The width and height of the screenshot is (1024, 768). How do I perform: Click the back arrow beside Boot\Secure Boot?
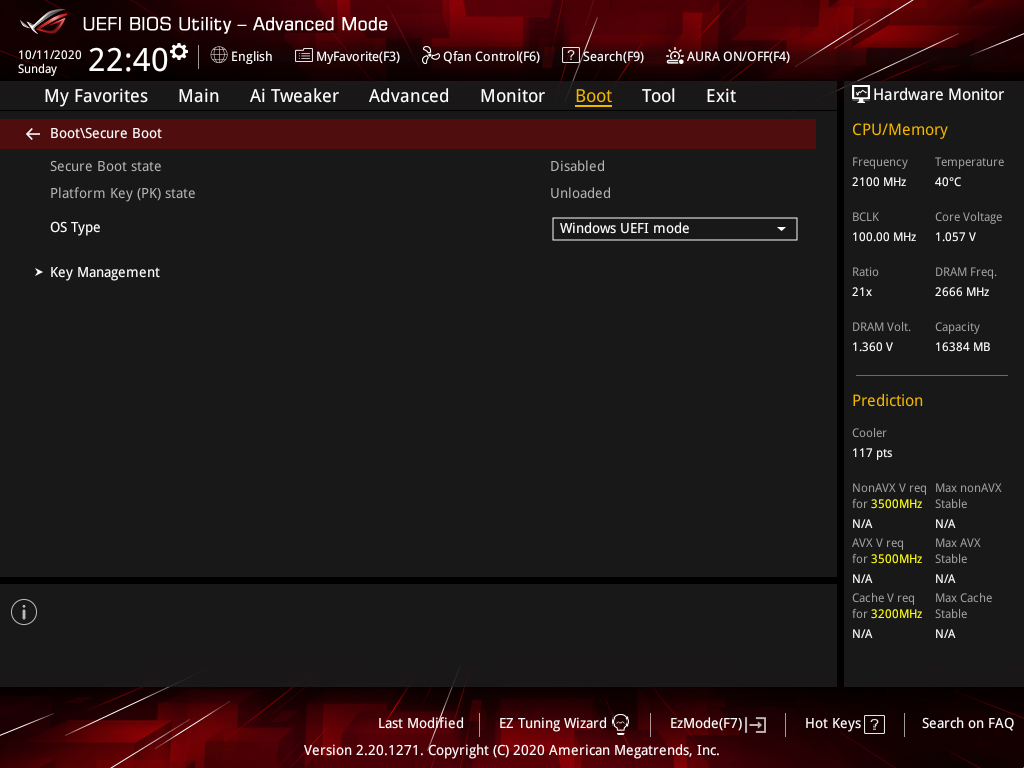pos(33,134)
